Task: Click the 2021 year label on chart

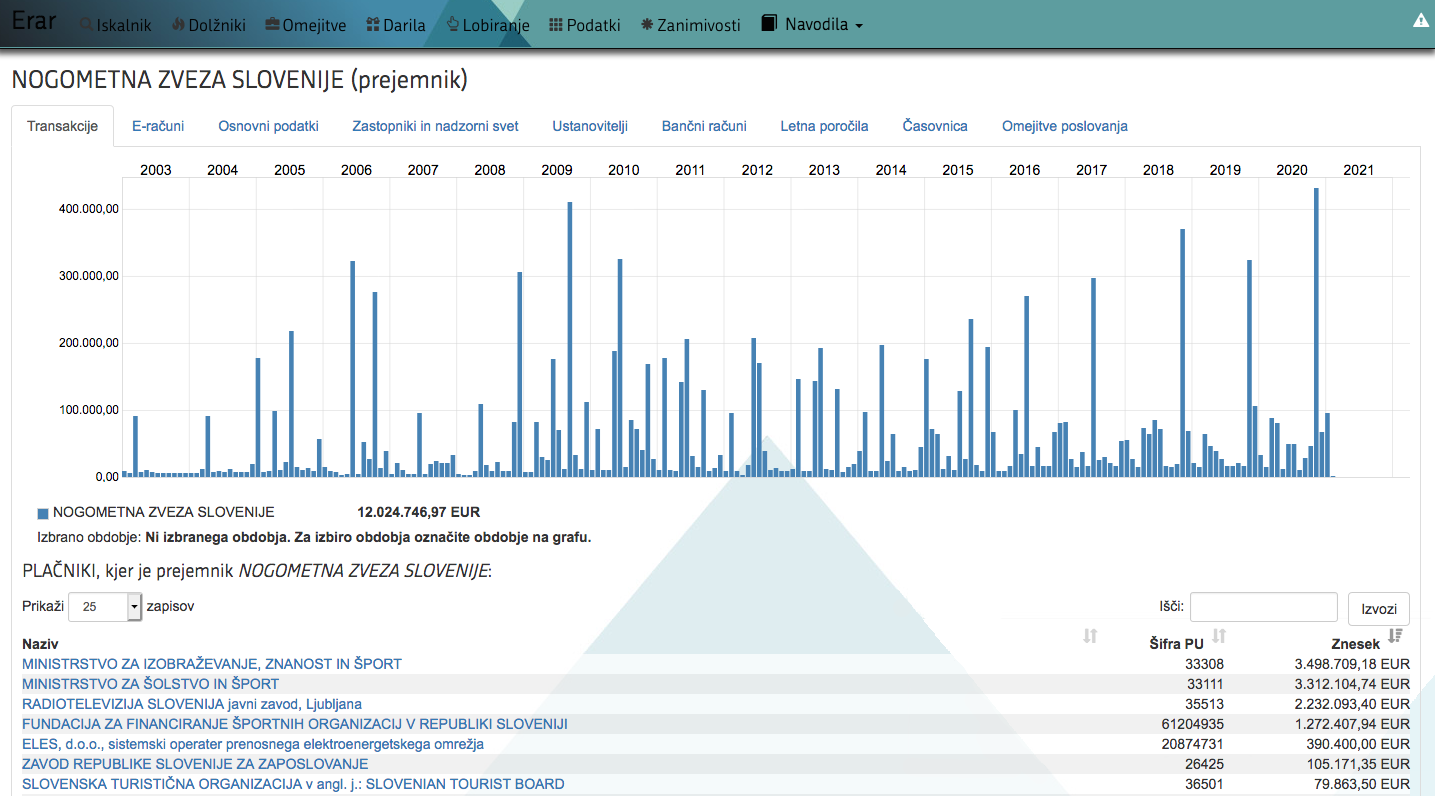Action: (x=1359, y=170)
